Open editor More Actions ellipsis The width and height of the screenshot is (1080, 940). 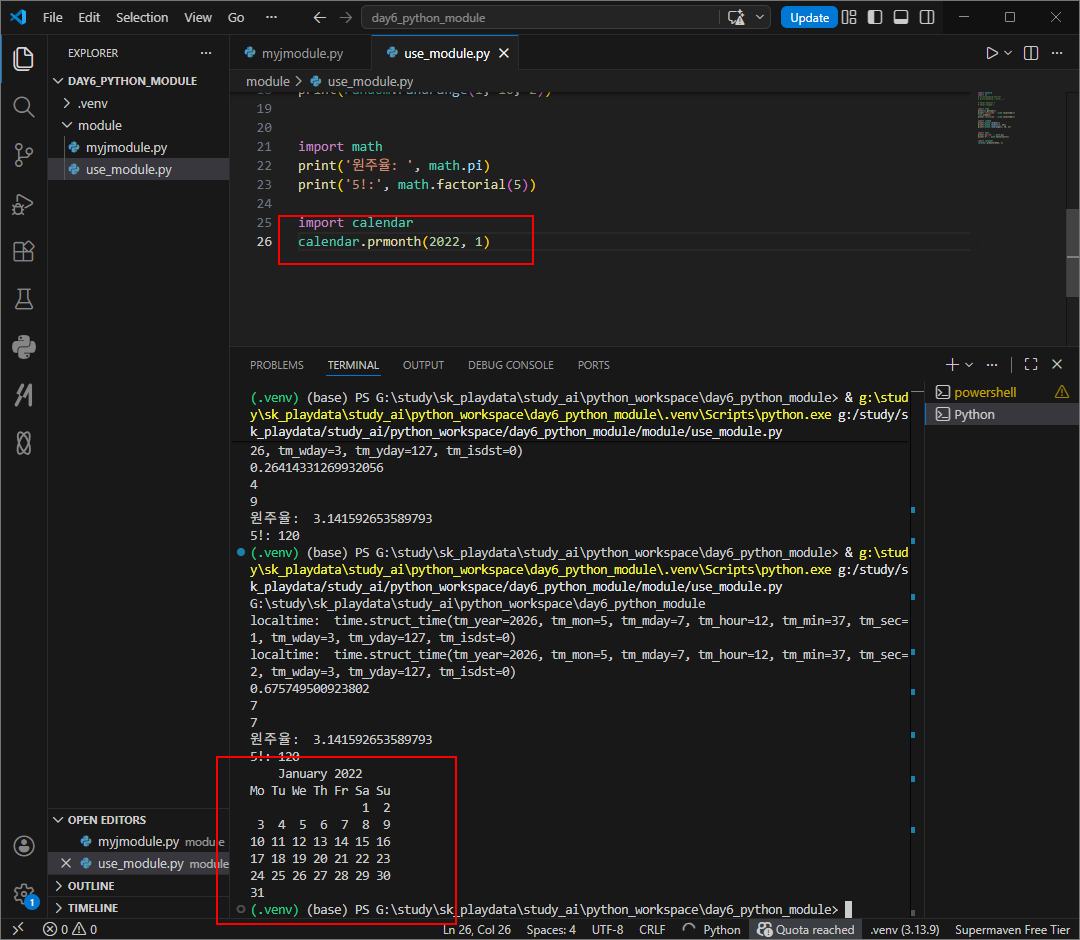tap(1057, 53)
